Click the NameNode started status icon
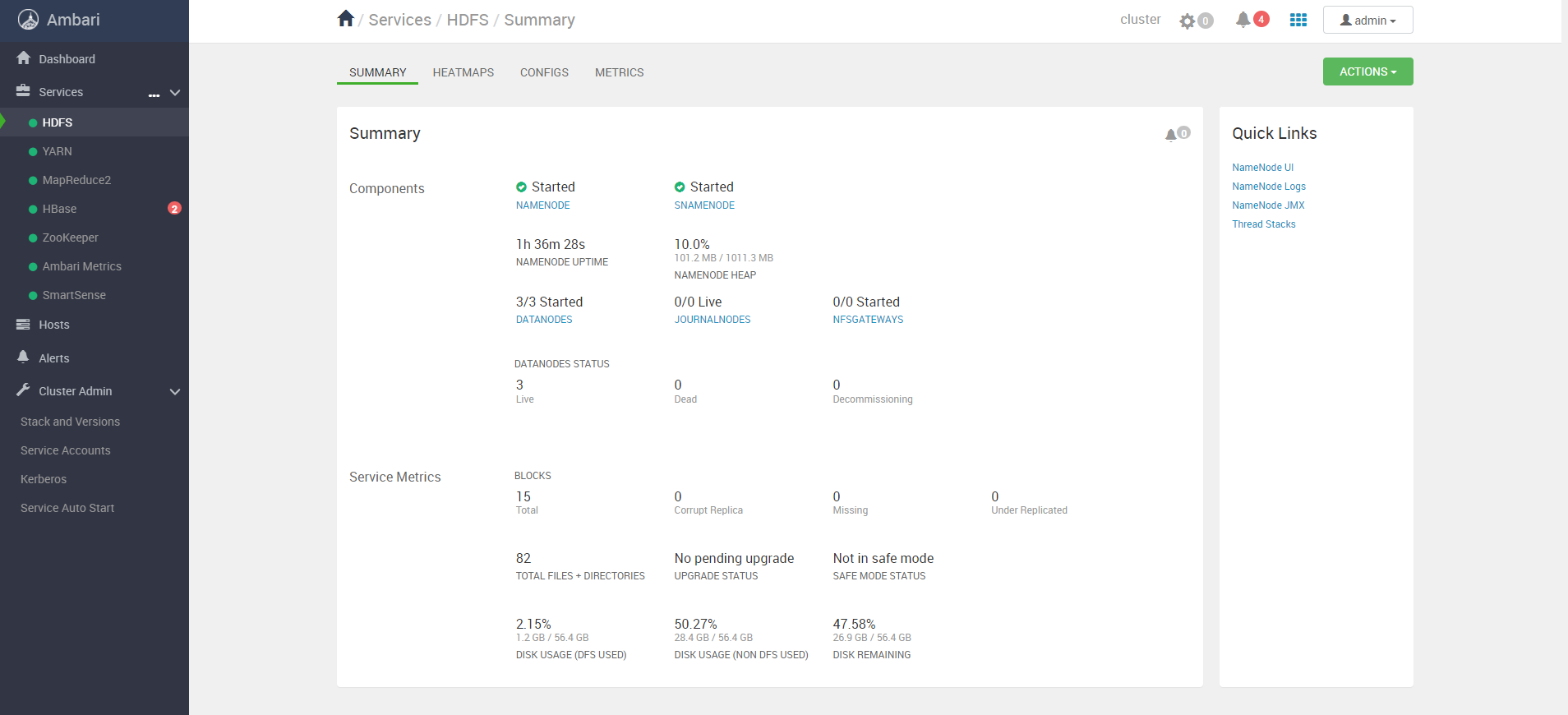This screenshot has height=715, width=1568. click(x=521, y=187)
